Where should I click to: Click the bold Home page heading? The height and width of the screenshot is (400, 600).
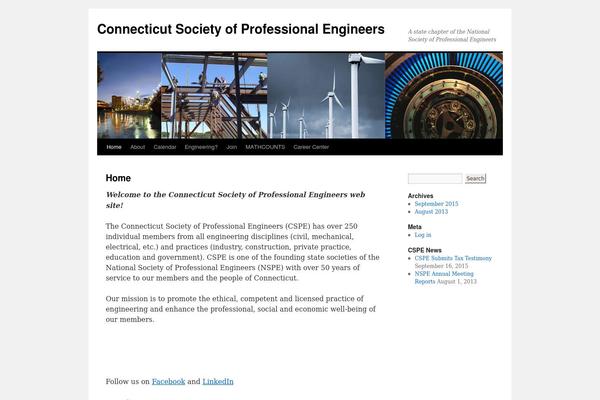pos(118,178)
